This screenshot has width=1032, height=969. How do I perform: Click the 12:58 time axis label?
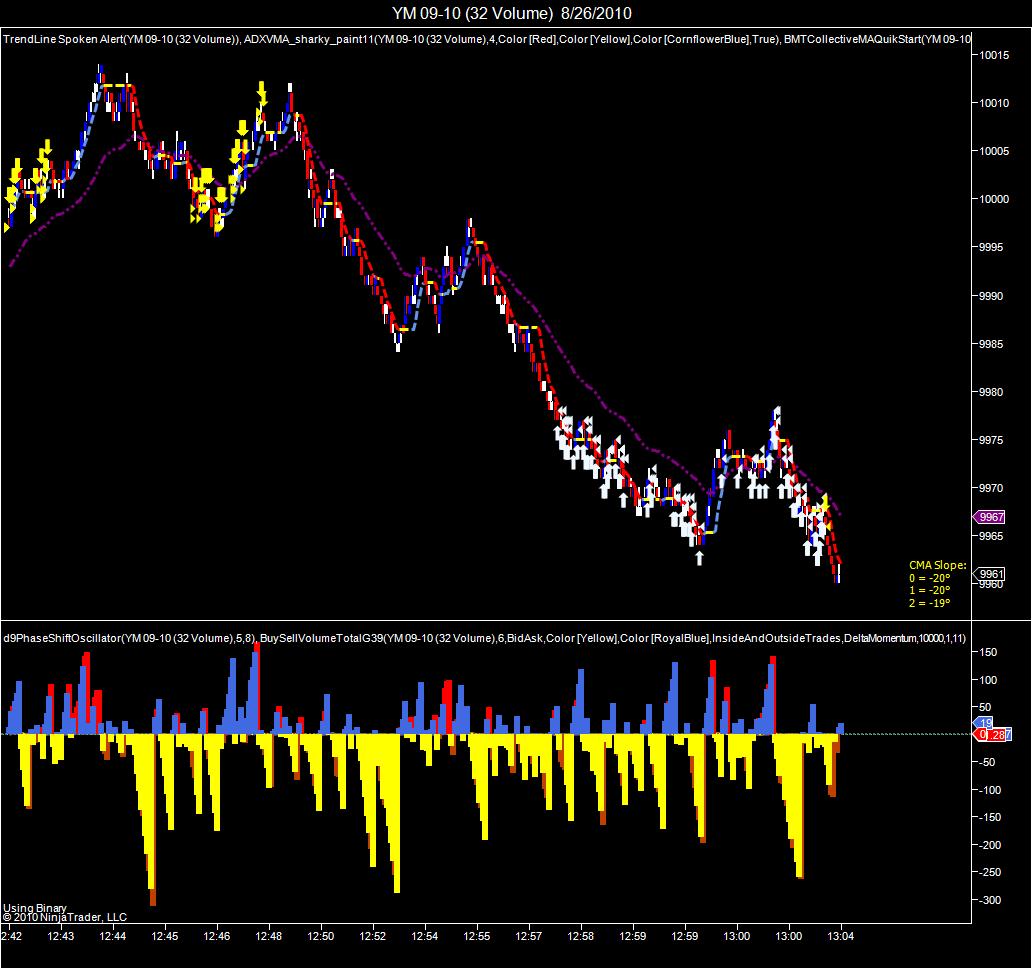click(x=580, y=936)
